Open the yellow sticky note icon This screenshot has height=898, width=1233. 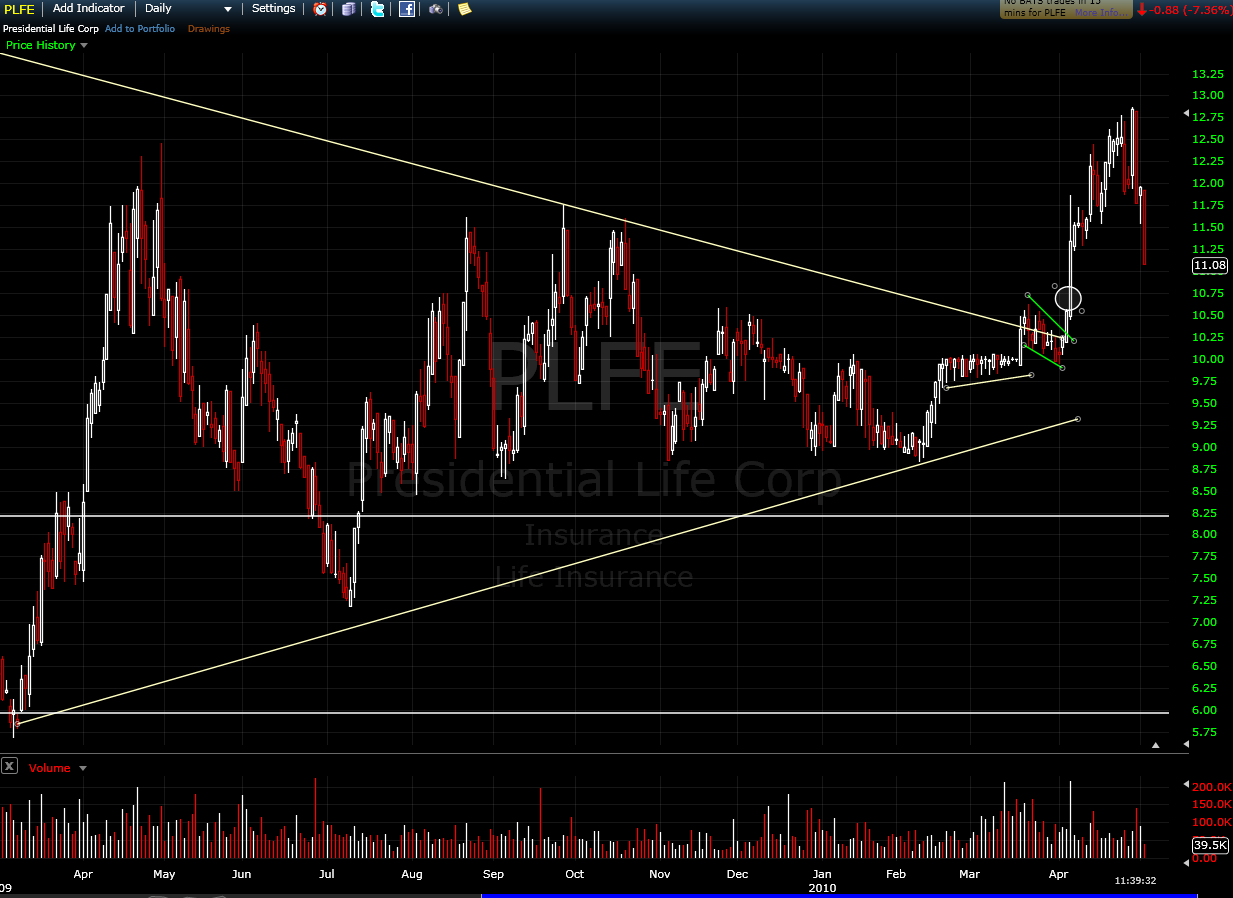(x=464, y=9)
